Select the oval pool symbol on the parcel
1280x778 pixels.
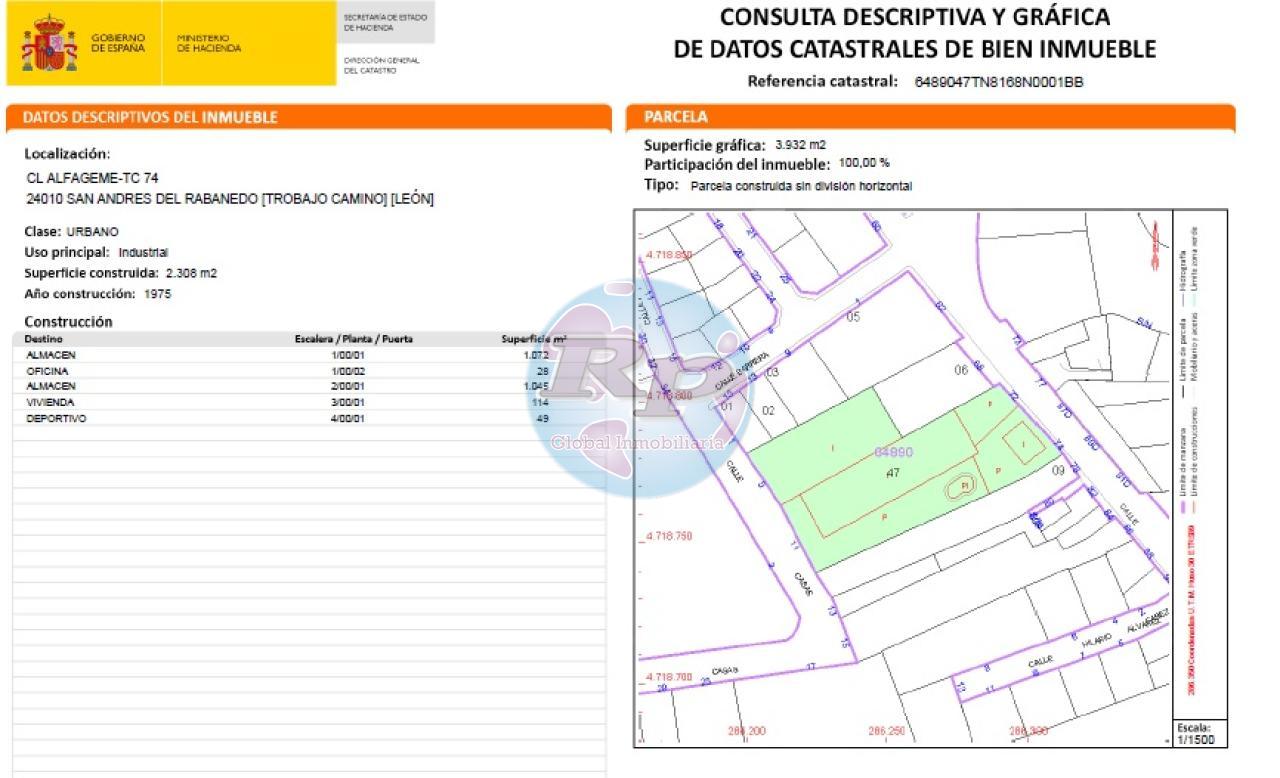[x=961, y=486]
